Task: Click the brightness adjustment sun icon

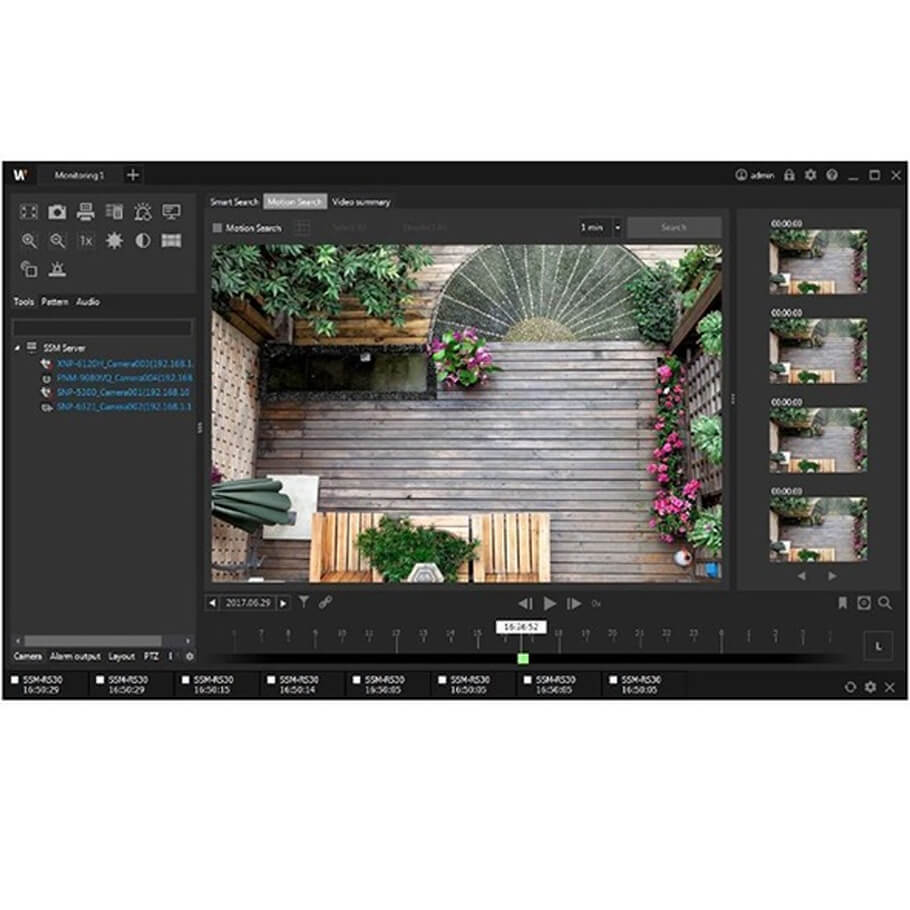Action: coord(114,241)
